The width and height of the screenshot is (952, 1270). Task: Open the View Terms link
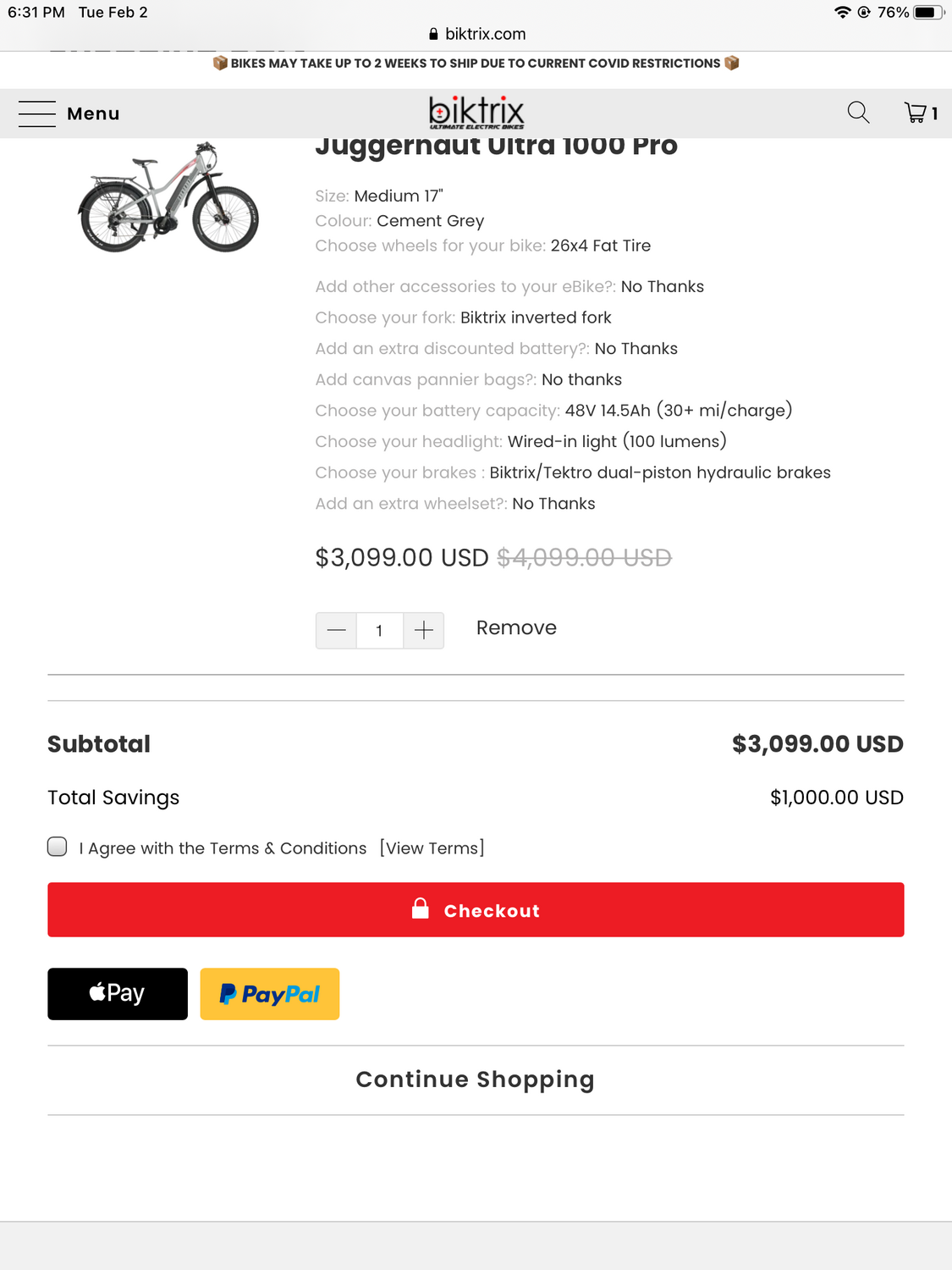point(432,848)
